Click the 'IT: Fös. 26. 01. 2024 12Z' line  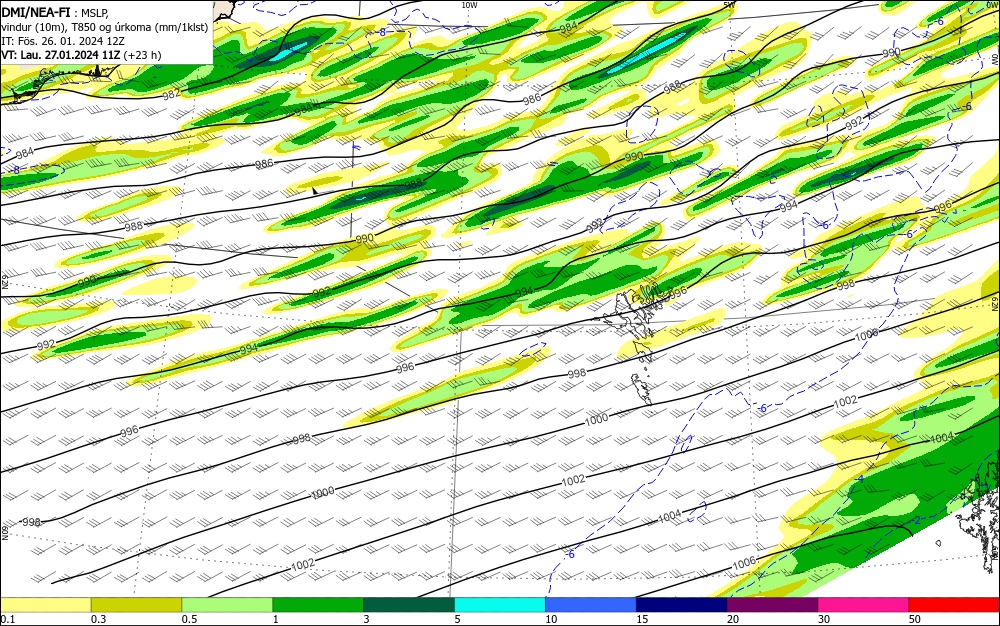[x=62, y=41]
